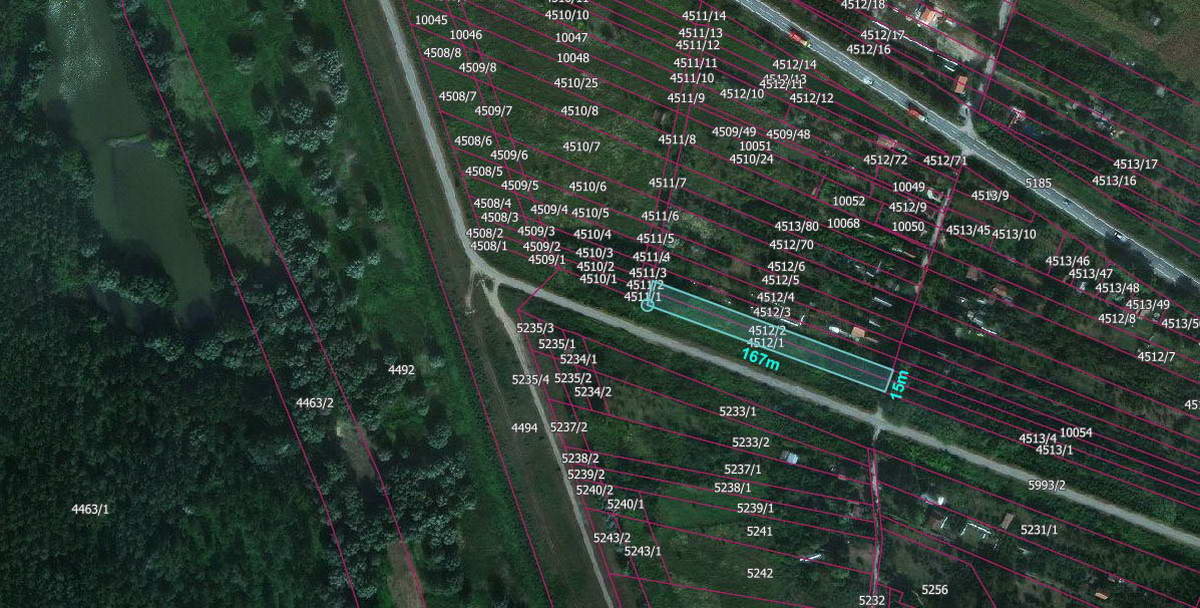Image resolution: width=1200 pixels, height=608 pixels.
Task: Select parcel labeled 10054
Action: 1075,432
